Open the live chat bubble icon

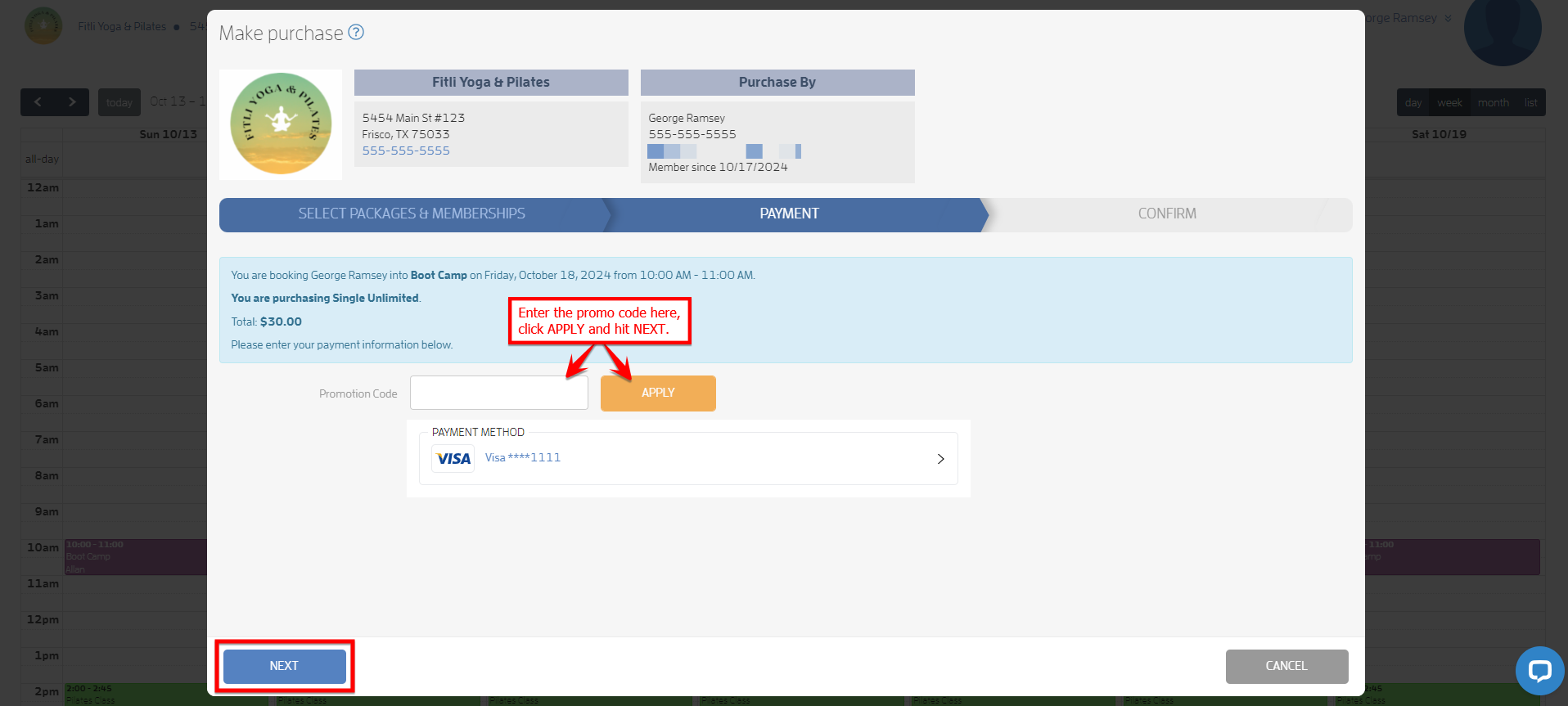1539,671
